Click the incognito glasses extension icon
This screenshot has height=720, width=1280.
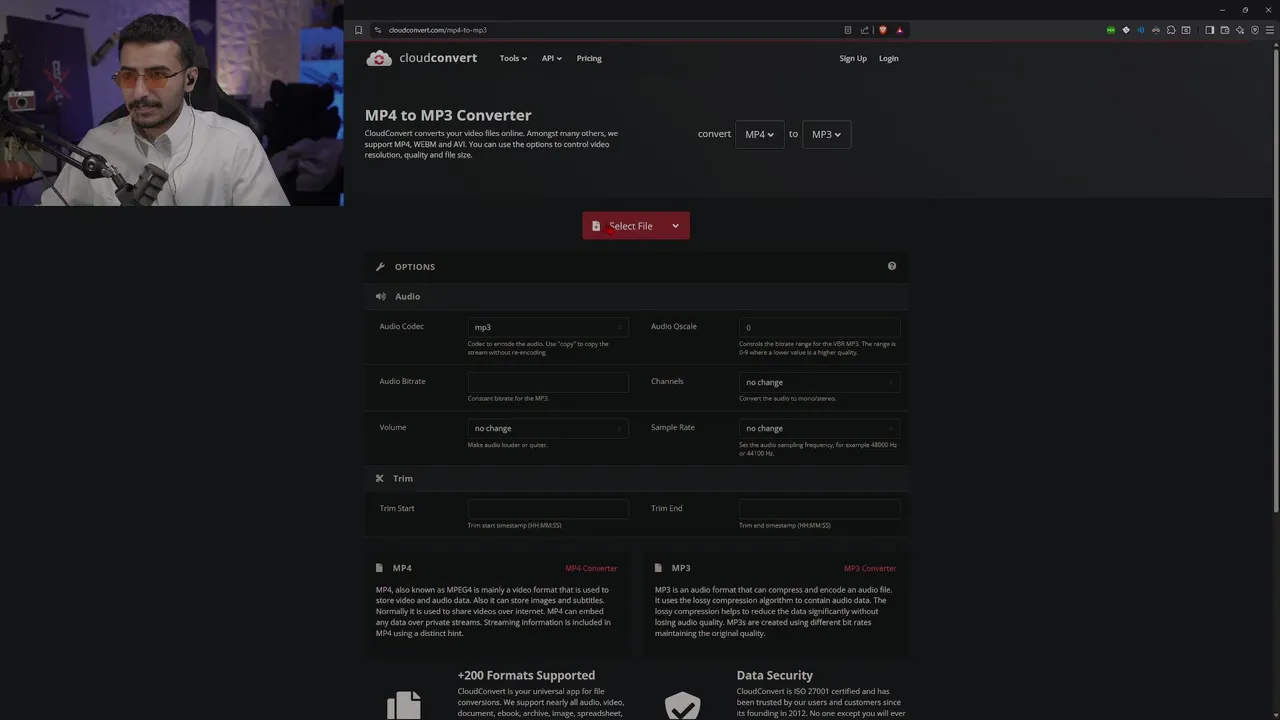click(x=1156, y=30)
